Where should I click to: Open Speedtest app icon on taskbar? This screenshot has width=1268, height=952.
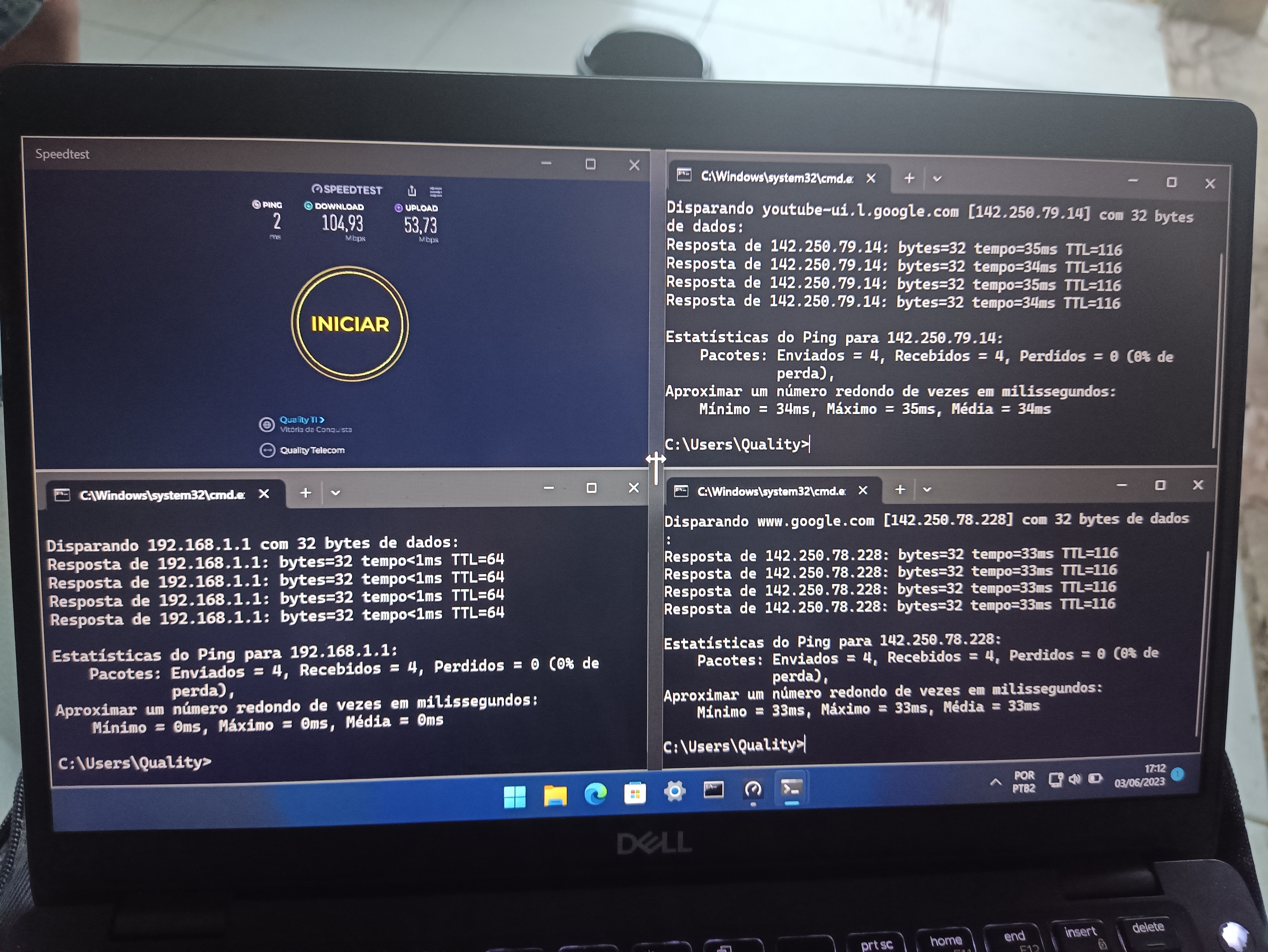[753, 791]
